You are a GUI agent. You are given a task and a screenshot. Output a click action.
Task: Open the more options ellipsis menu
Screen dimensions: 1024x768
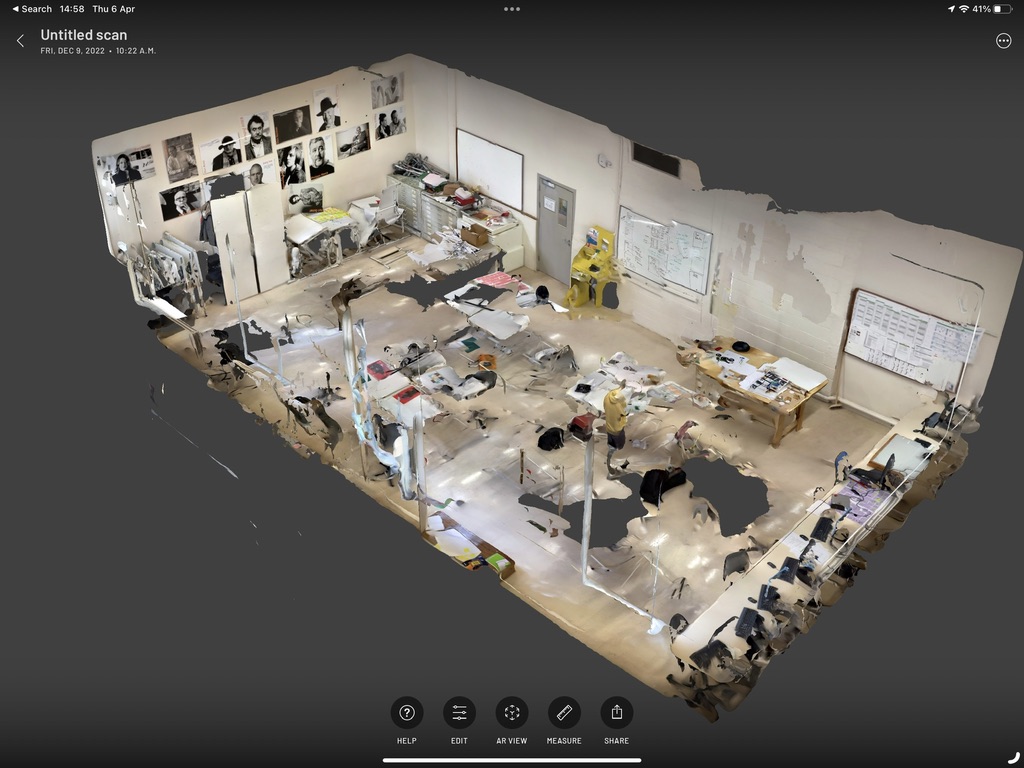(x=1003, y=41)
